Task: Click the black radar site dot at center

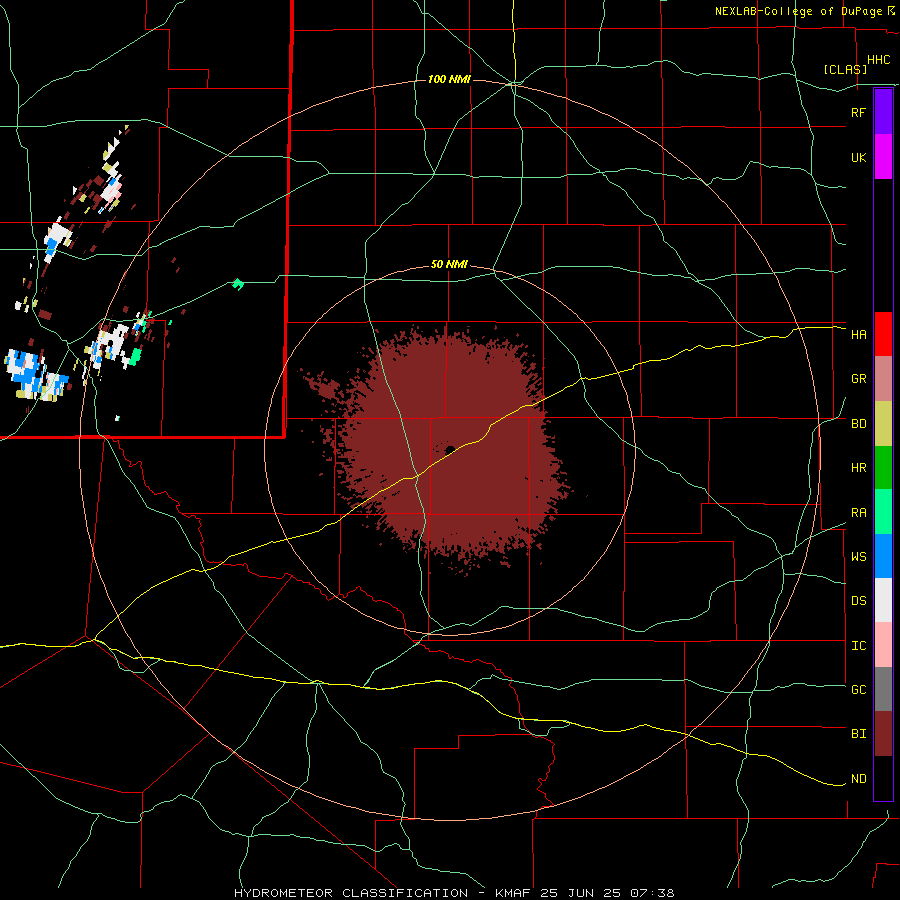Action: (x=450, y=449)
